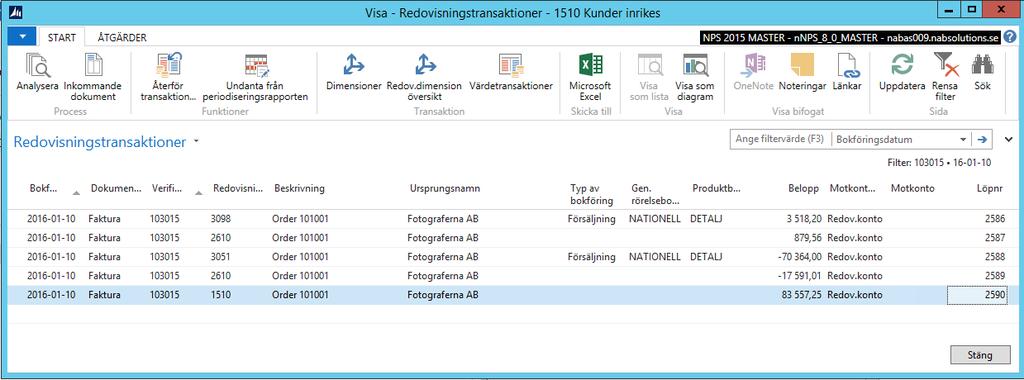
Task: Click amount 879,56
Action: pyautogui.click(x=807, y=238)
